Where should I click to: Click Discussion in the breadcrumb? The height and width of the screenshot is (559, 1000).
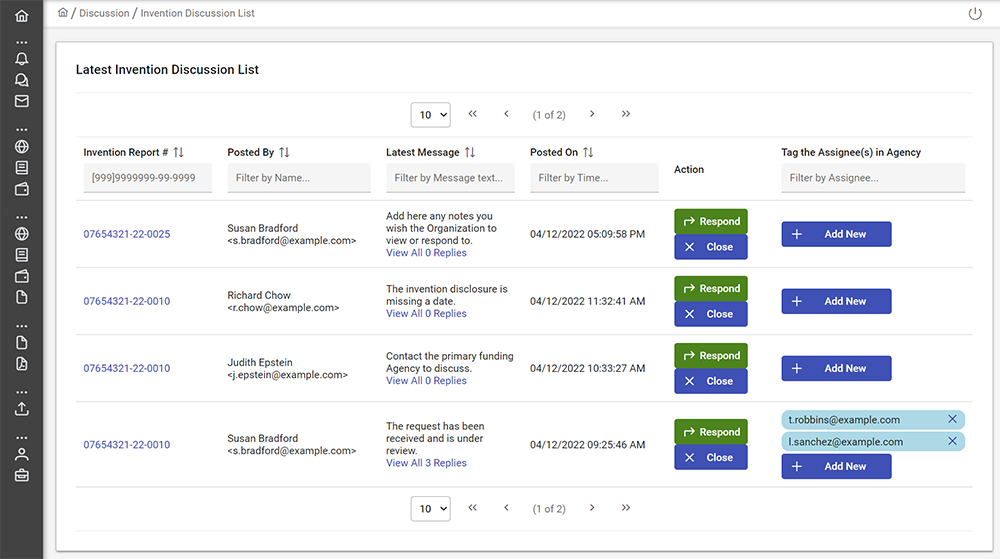[104, 14]
